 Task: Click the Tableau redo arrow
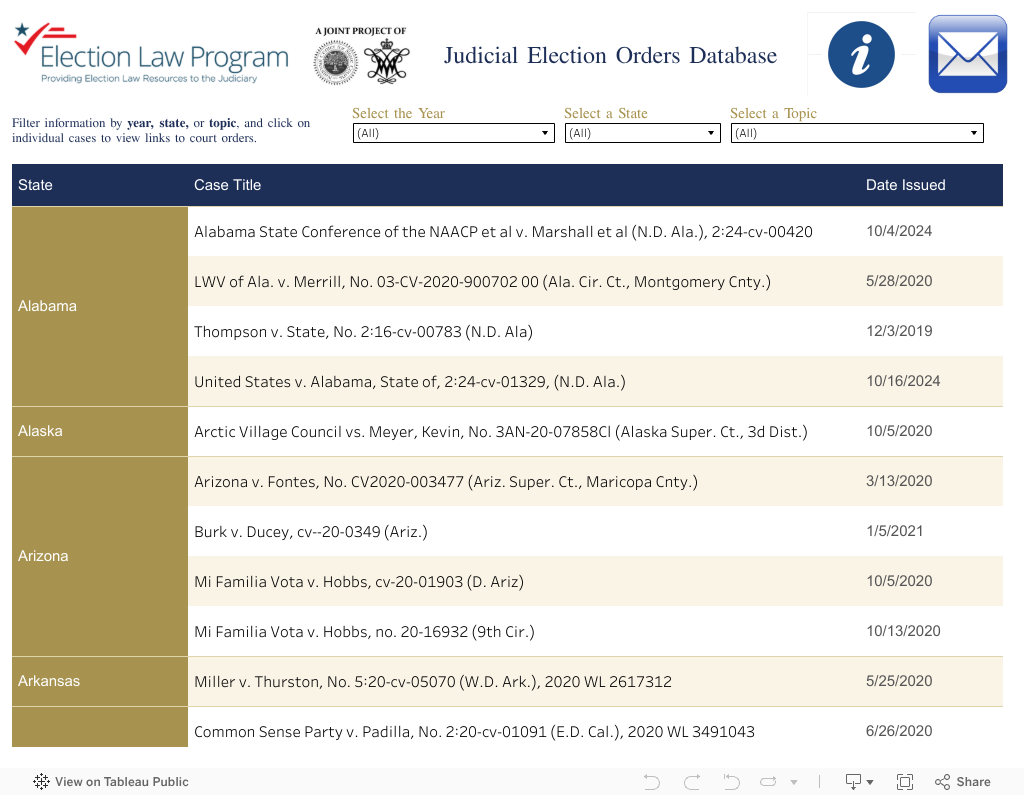[x=691, y=782]
